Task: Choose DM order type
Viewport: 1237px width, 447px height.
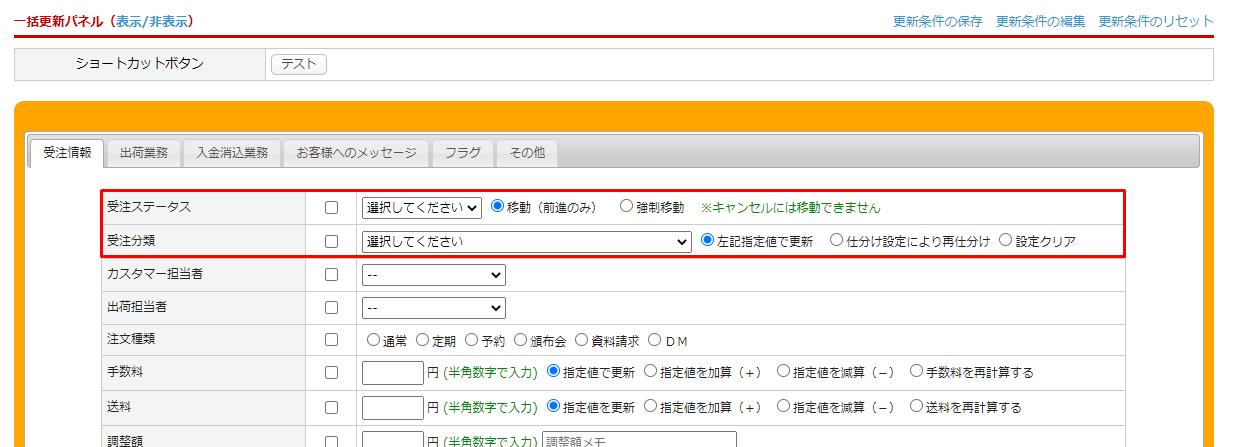Action: (656, 340)
